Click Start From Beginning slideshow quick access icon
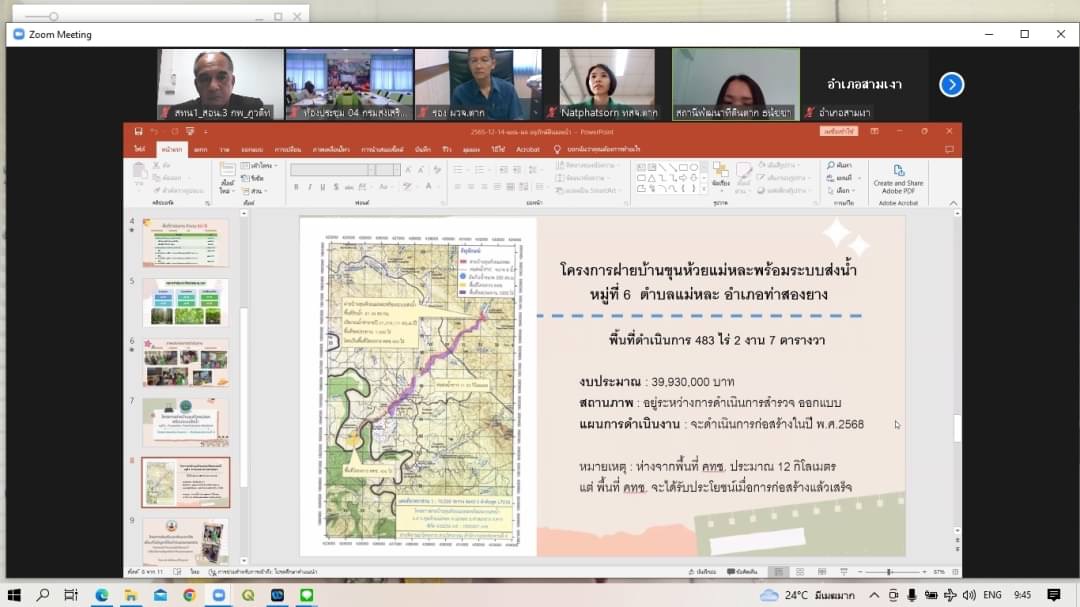 click(190, 132)
